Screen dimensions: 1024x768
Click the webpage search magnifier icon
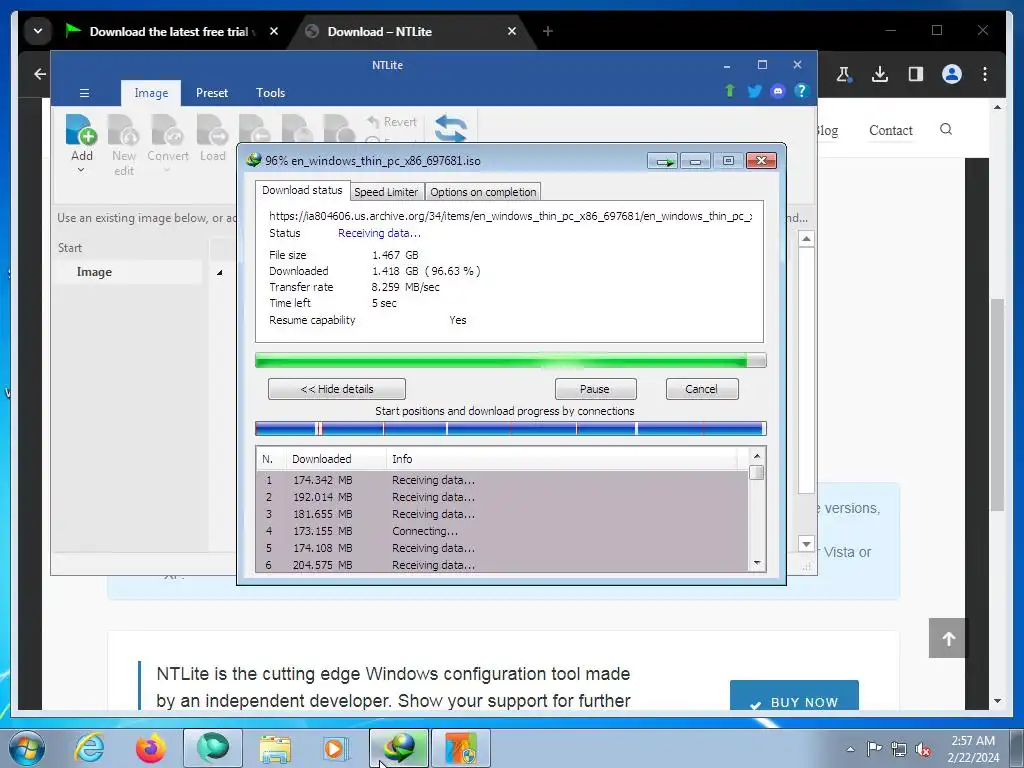(x=946, y=129)
